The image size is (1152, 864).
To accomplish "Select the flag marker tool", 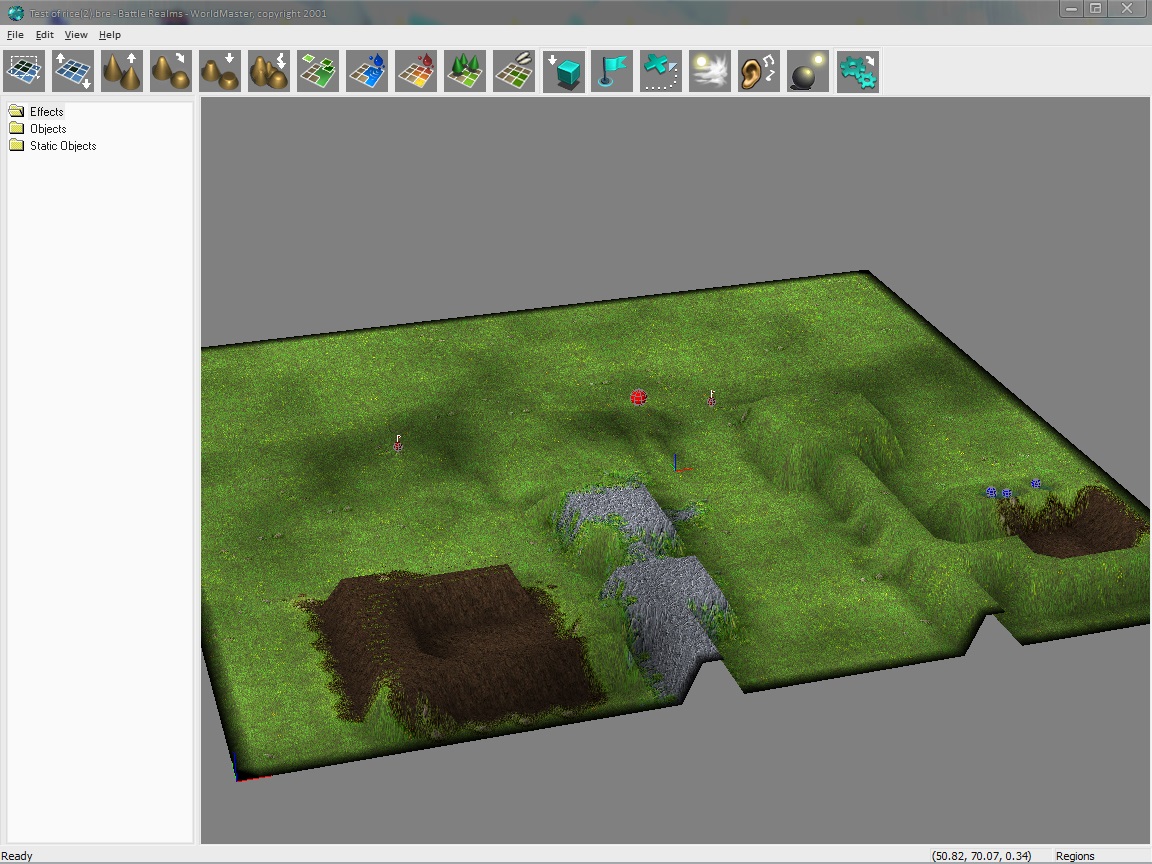I will tap(612, 71).
